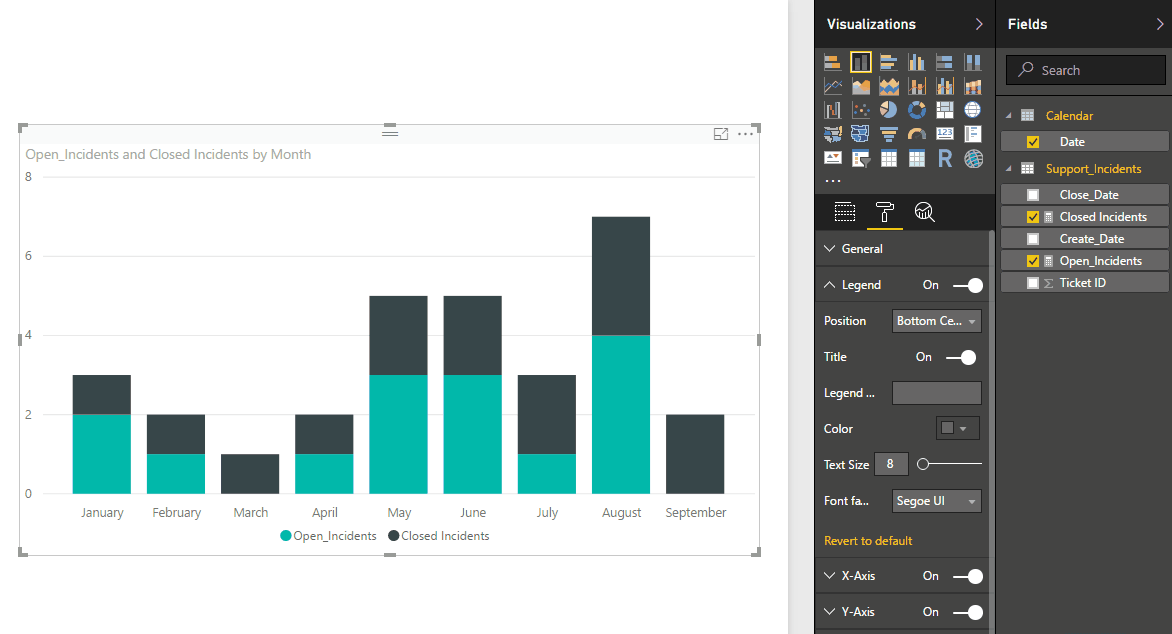The height and width of the screenshot is (634, 1172).
Task: Select the filled map visualization
Action: tap(832, 135)
